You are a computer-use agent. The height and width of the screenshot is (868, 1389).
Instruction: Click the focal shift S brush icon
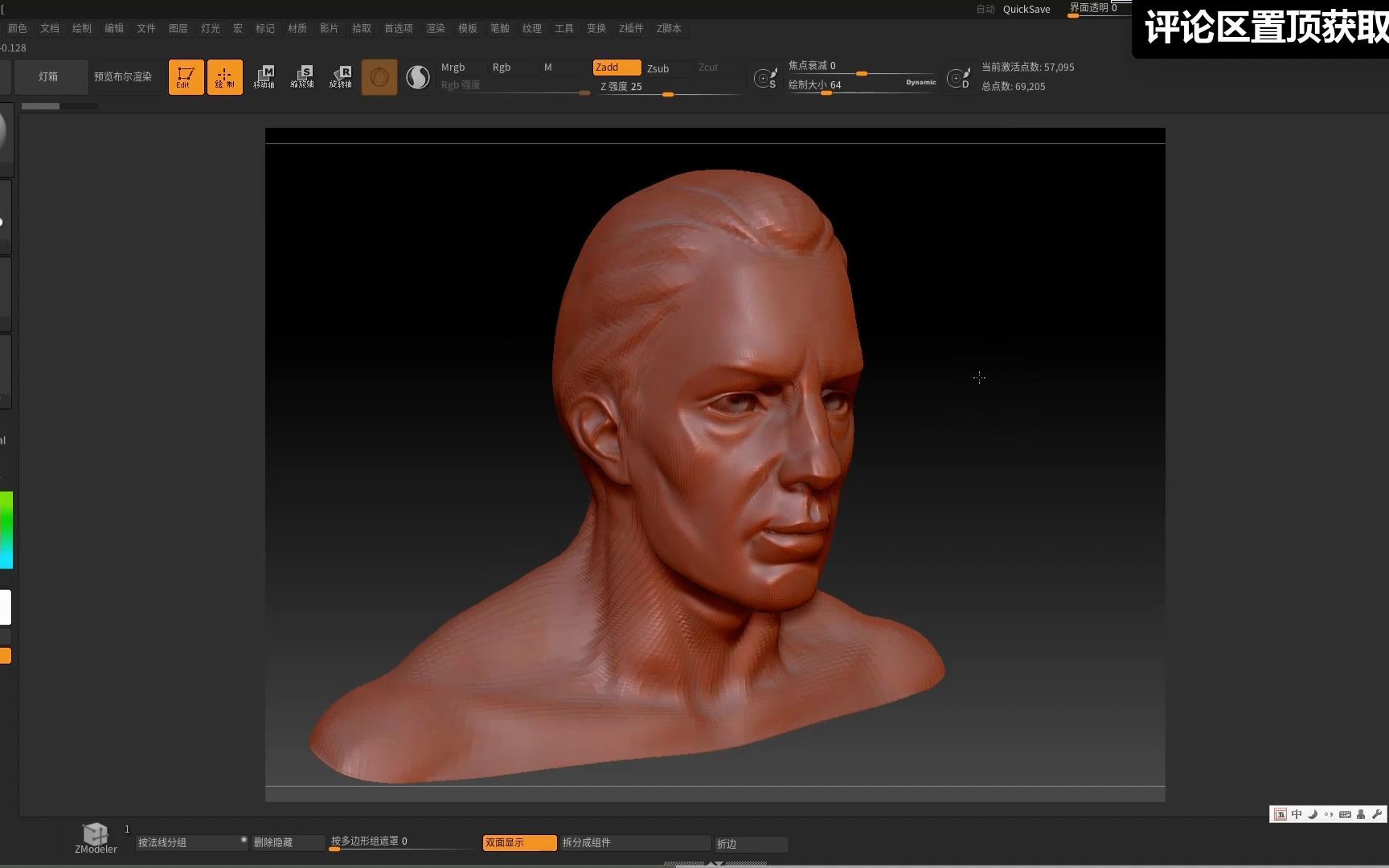[765, 78]
